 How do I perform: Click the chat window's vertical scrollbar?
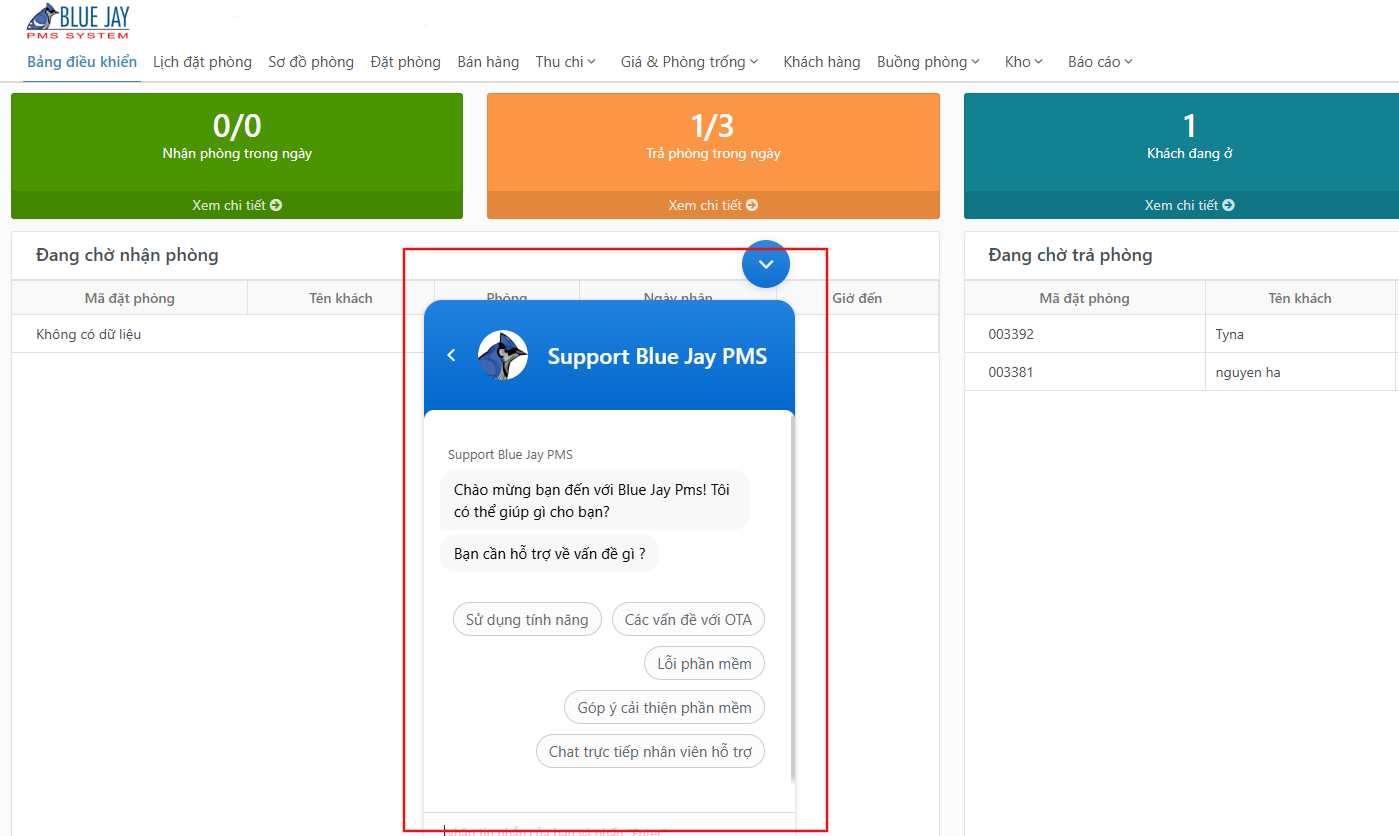pos(792,600)
